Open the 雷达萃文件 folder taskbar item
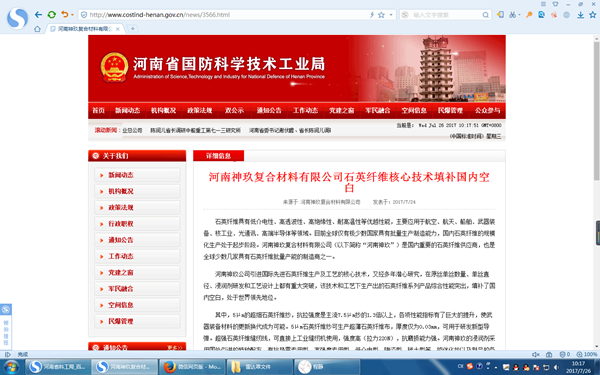 click(x=259, y=367)
